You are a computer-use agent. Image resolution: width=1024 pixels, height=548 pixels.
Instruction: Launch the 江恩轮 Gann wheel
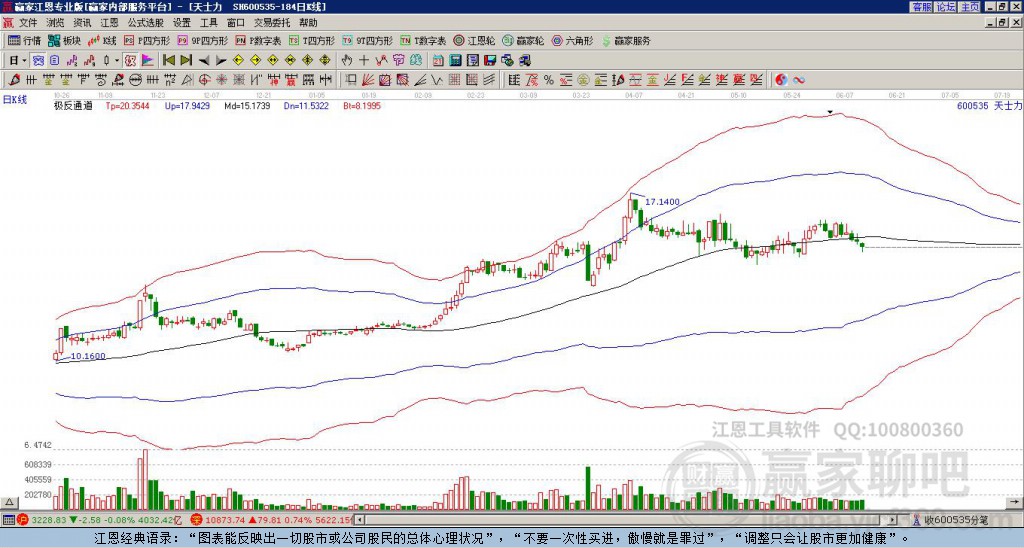click(474, 40)
